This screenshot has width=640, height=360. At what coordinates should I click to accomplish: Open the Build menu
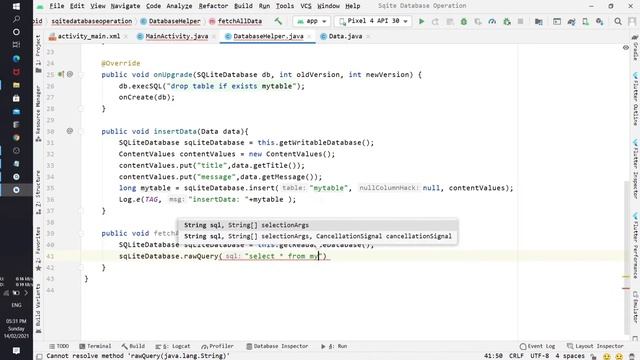pyautogui.click(x=243, y=6)
